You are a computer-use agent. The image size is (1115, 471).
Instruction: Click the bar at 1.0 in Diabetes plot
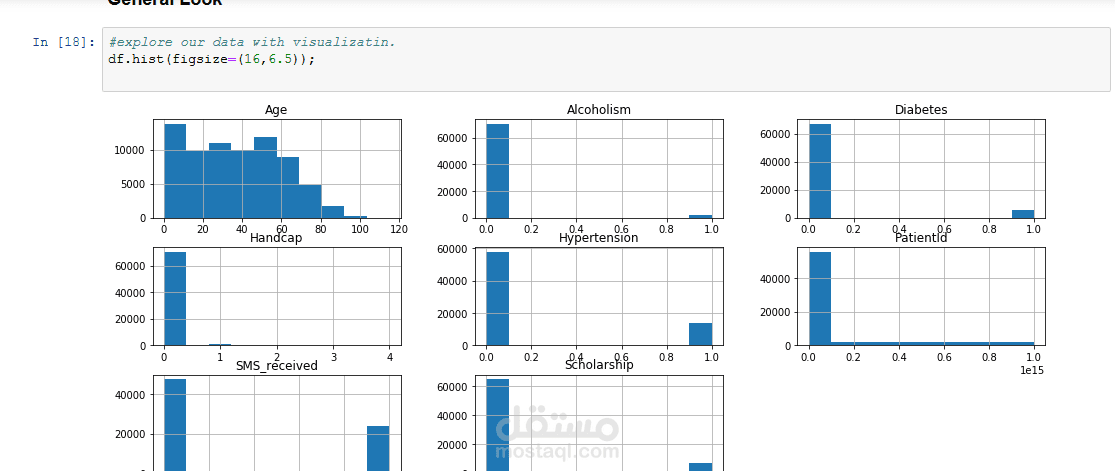tap(1023, 214)
